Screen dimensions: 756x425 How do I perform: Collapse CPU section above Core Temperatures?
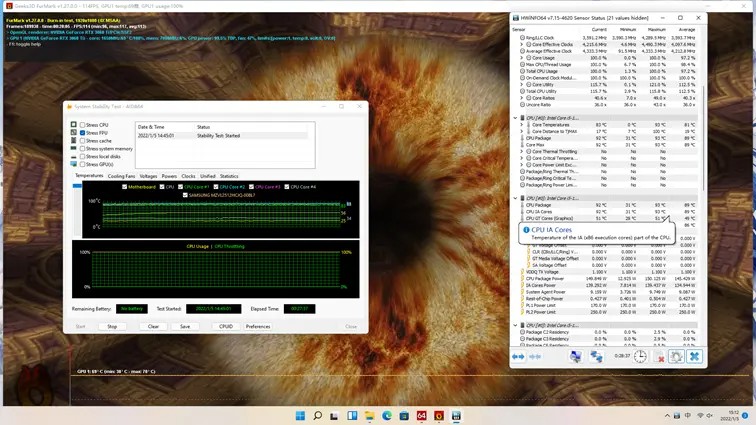pyautogui.click(x=515, y=118)
